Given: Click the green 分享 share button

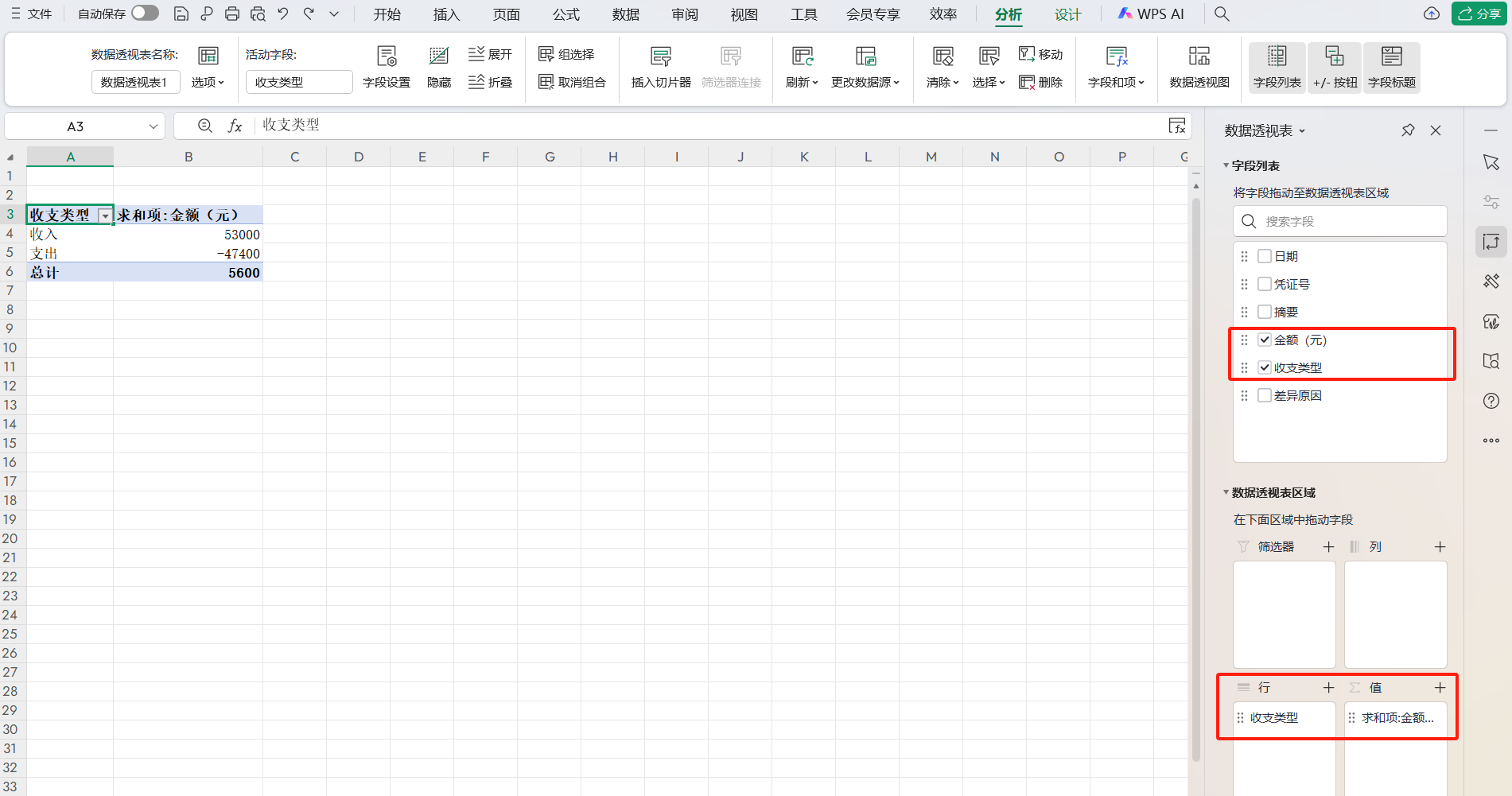Looking at the screenshot, I should [x=1479, y=14].
